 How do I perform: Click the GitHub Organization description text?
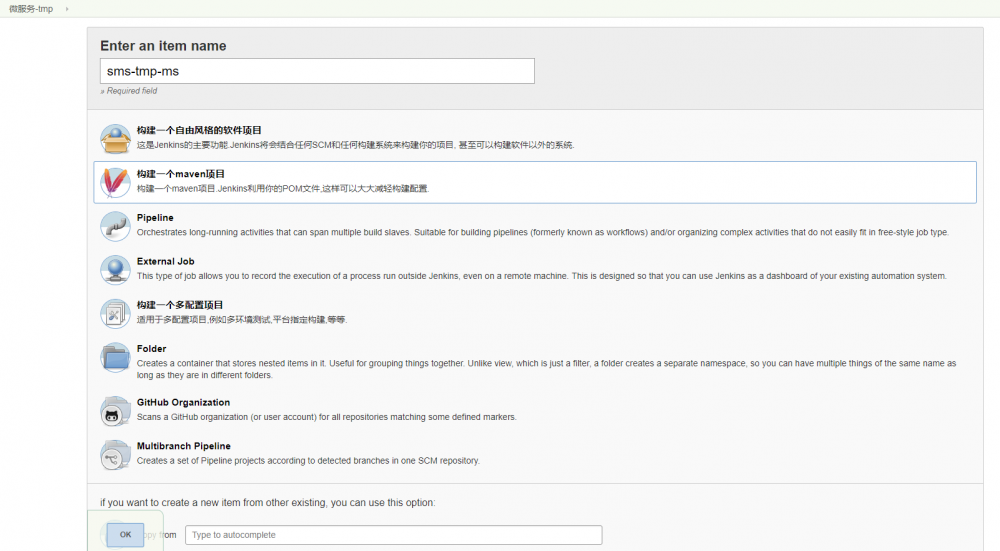(x=327, y=417)
